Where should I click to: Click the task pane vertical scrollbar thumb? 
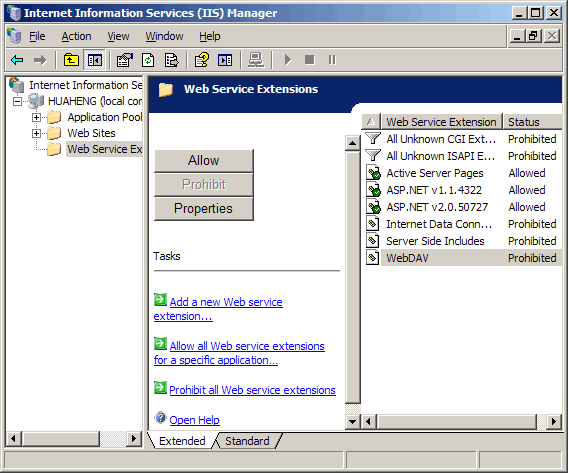click(x=352, y=277)
